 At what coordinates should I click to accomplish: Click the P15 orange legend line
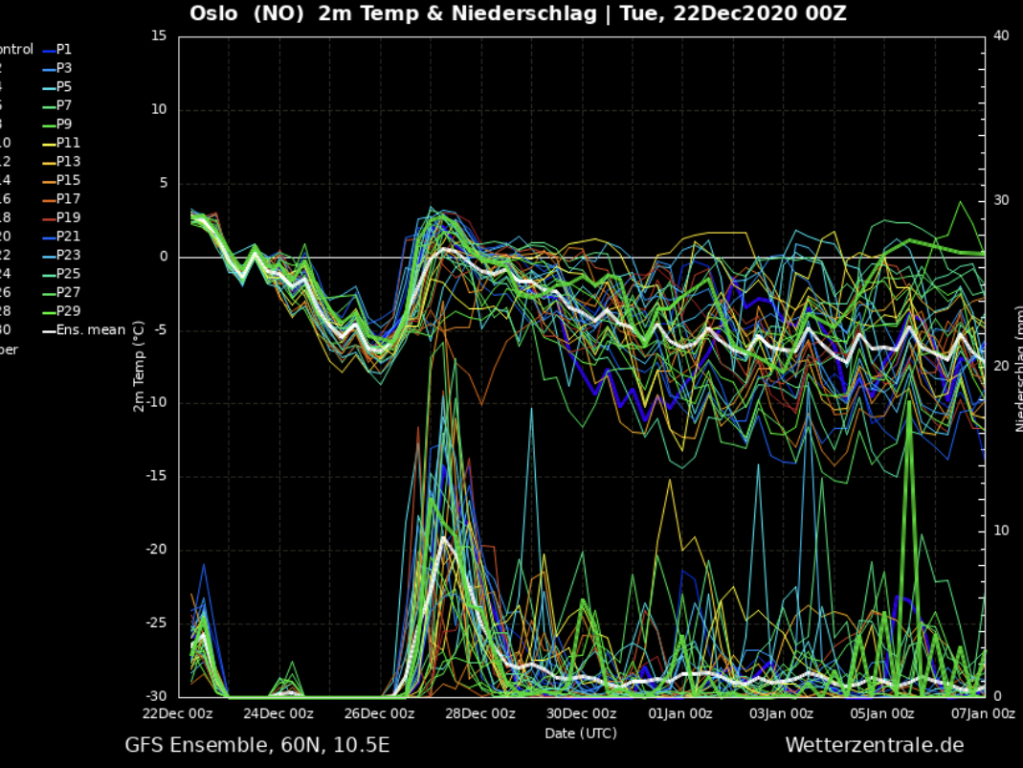(47, 180)
